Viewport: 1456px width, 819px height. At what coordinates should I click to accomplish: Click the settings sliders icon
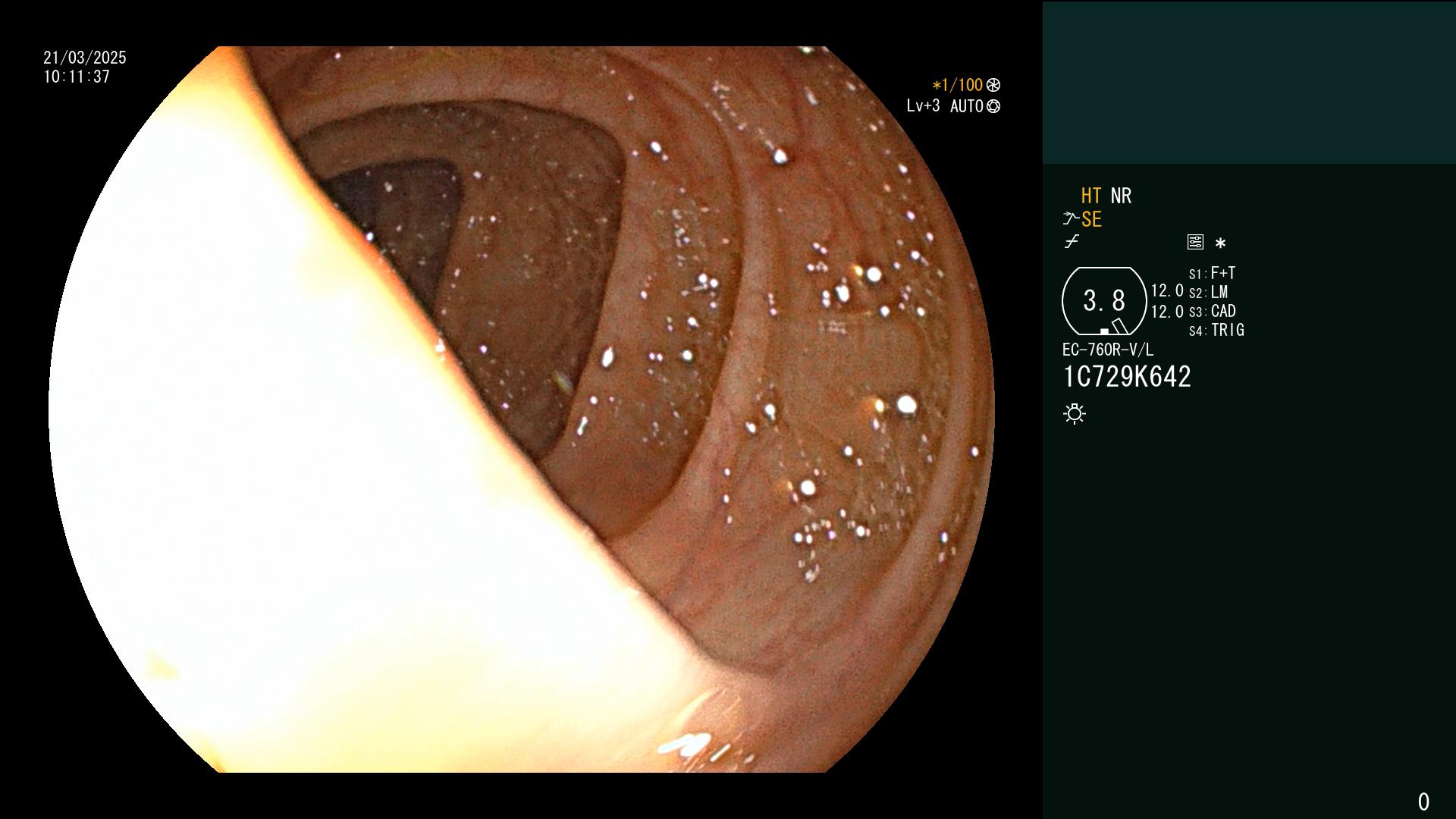tap(1195, 242)
